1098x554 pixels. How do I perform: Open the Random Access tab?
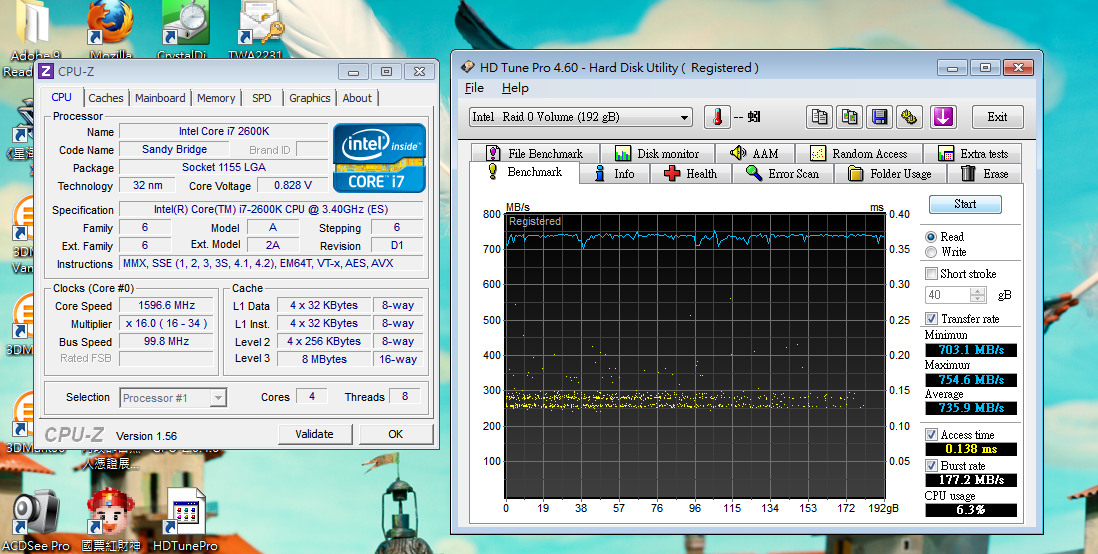859,153
